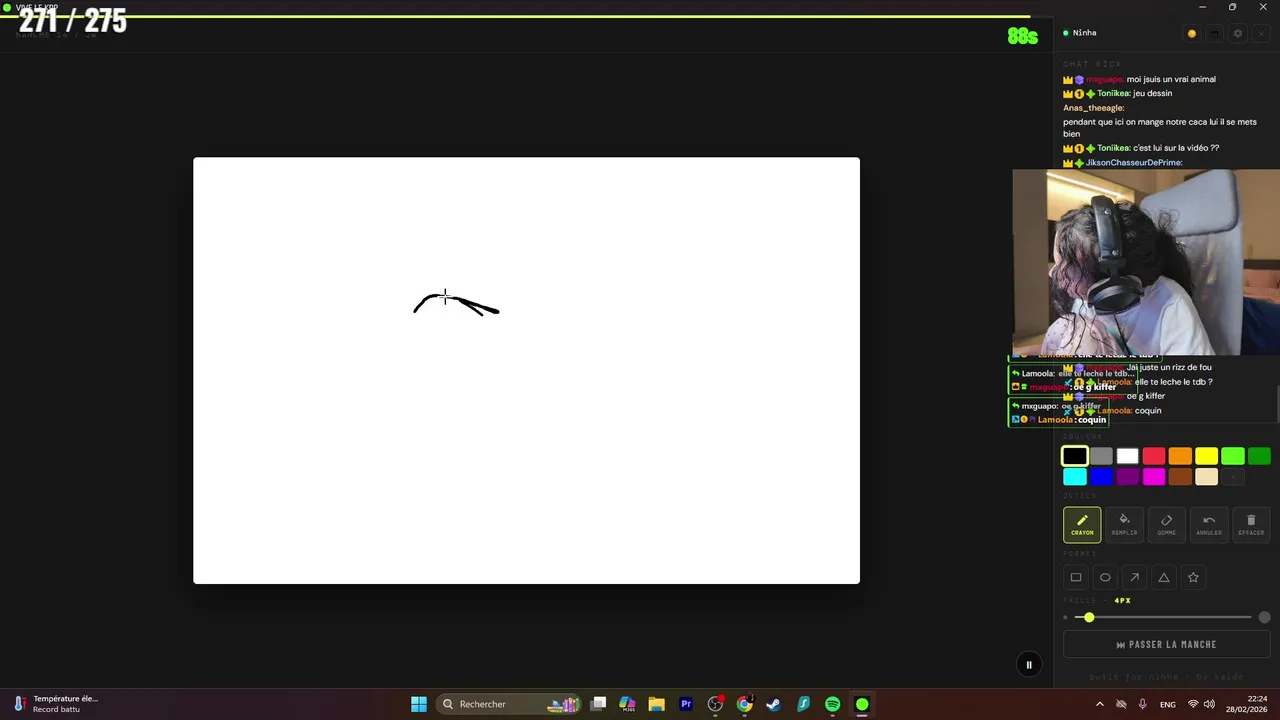Open the Windows Start menu
Image resolution: width=1280 pixels, height=720 pixels.
tap(419, 704)
